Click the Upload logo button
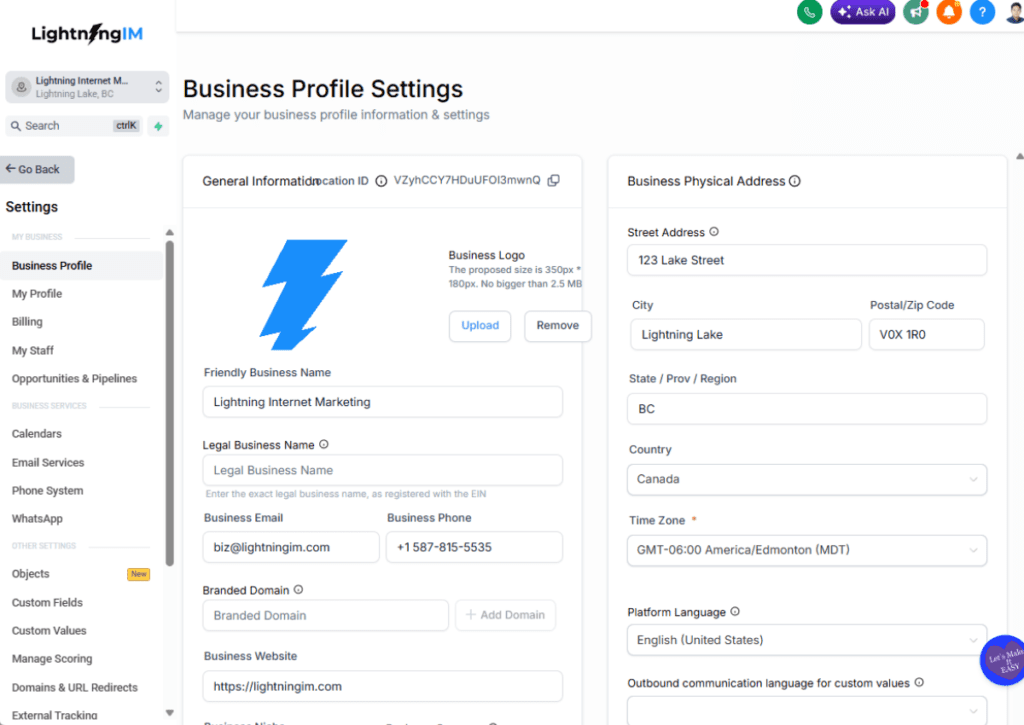This screenshot has height=725, width=1024. (480, 326)
